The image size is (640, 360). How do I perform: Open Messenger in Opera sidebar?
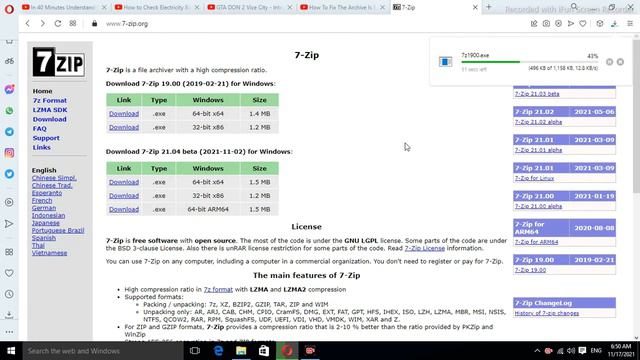click(9, 89)
